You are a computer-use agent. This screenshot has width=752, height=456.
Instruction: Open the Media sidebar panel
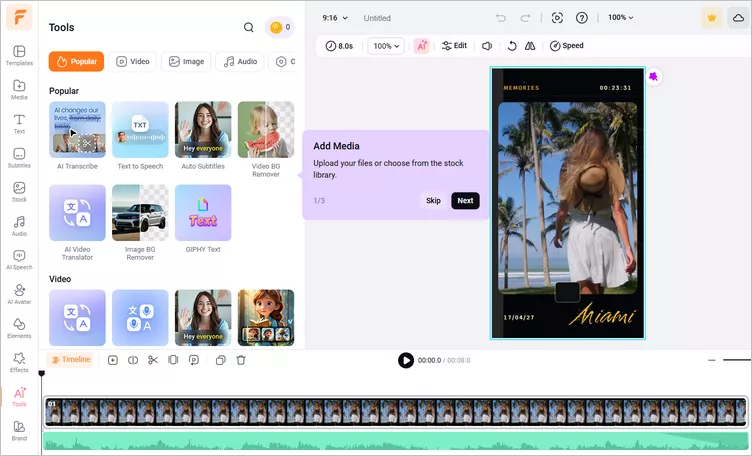pyautogui.click(x=19, y=90)
